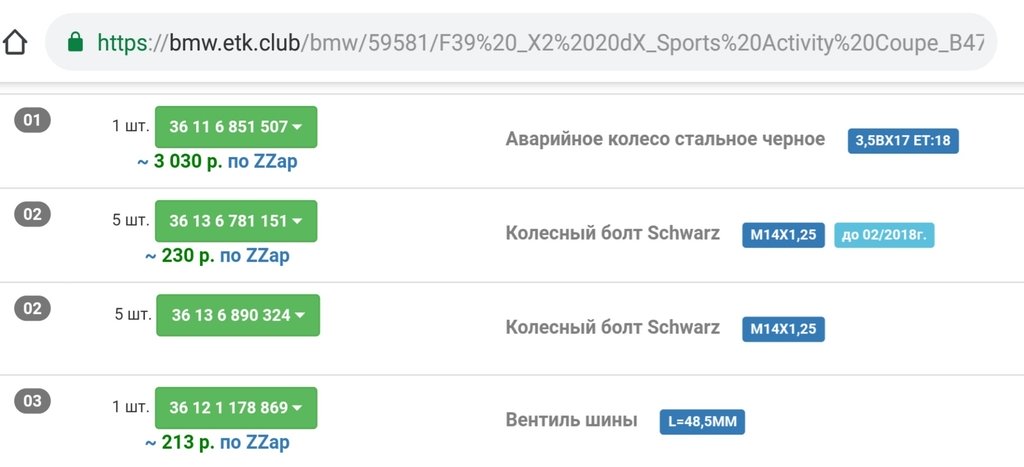Expand part number 36 13 6 781 151
Image resolution: width=1024 pixels, height=467 pixels.
coord(236,221)
